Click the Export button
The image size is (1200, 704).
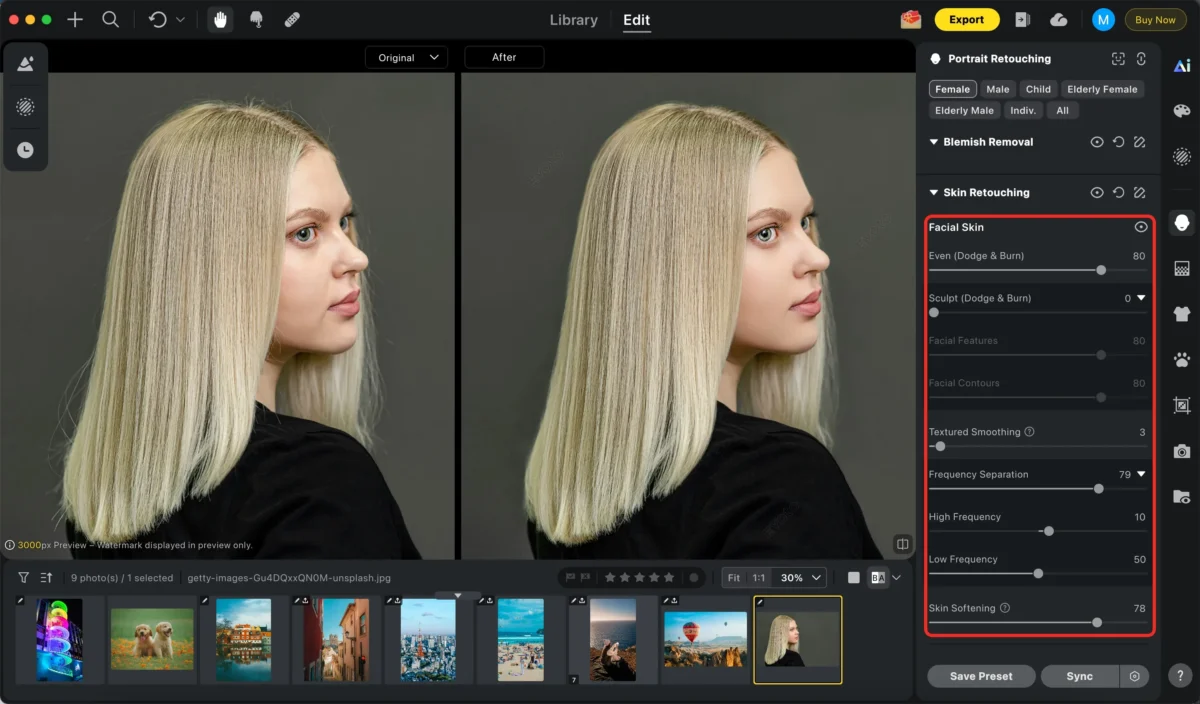[x=966, y=19]
